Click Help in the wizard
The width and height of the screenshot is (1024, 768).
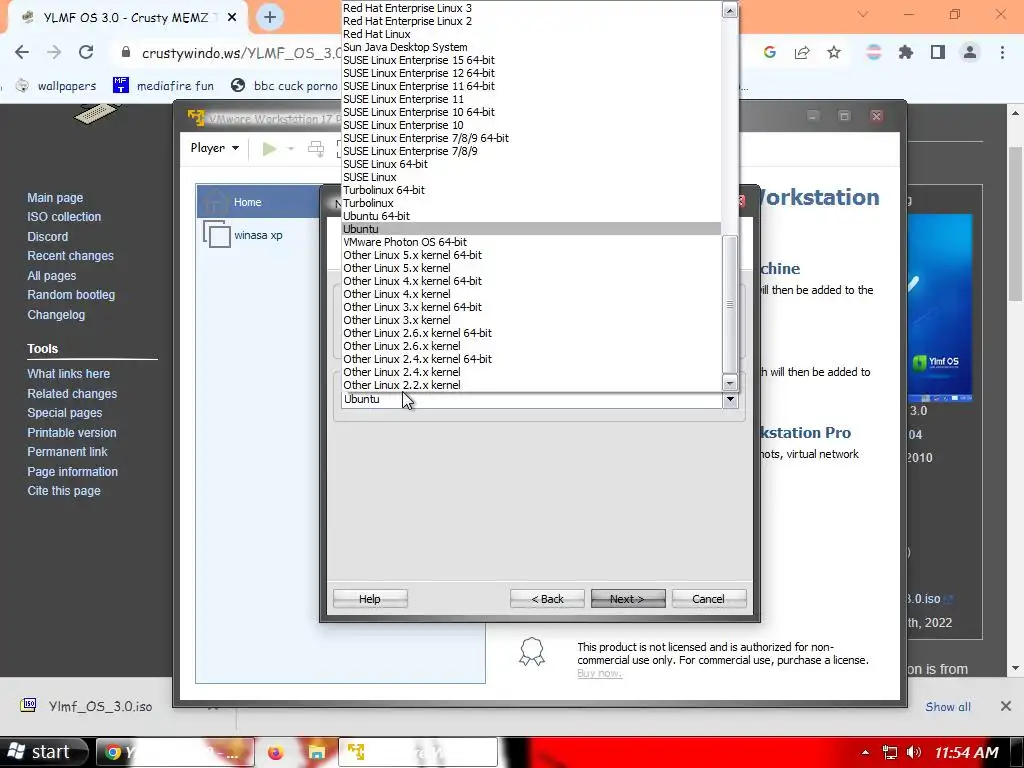(370, 599)
